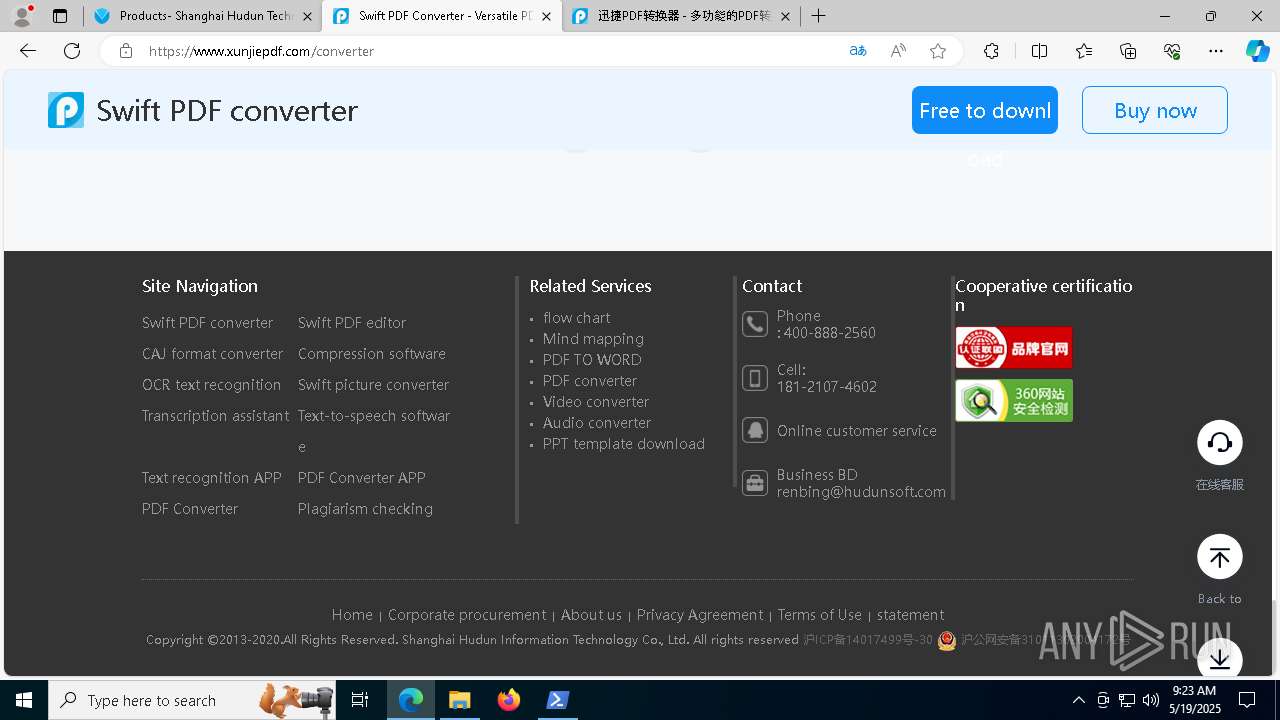Screen dimensions: 1280x720
Task: Add page to favorites star icon
Action: pos(938,51)
